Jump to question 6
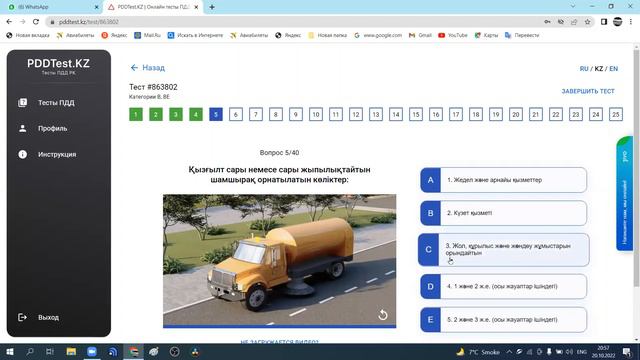The image size is (640, 360). click(236, 115)
